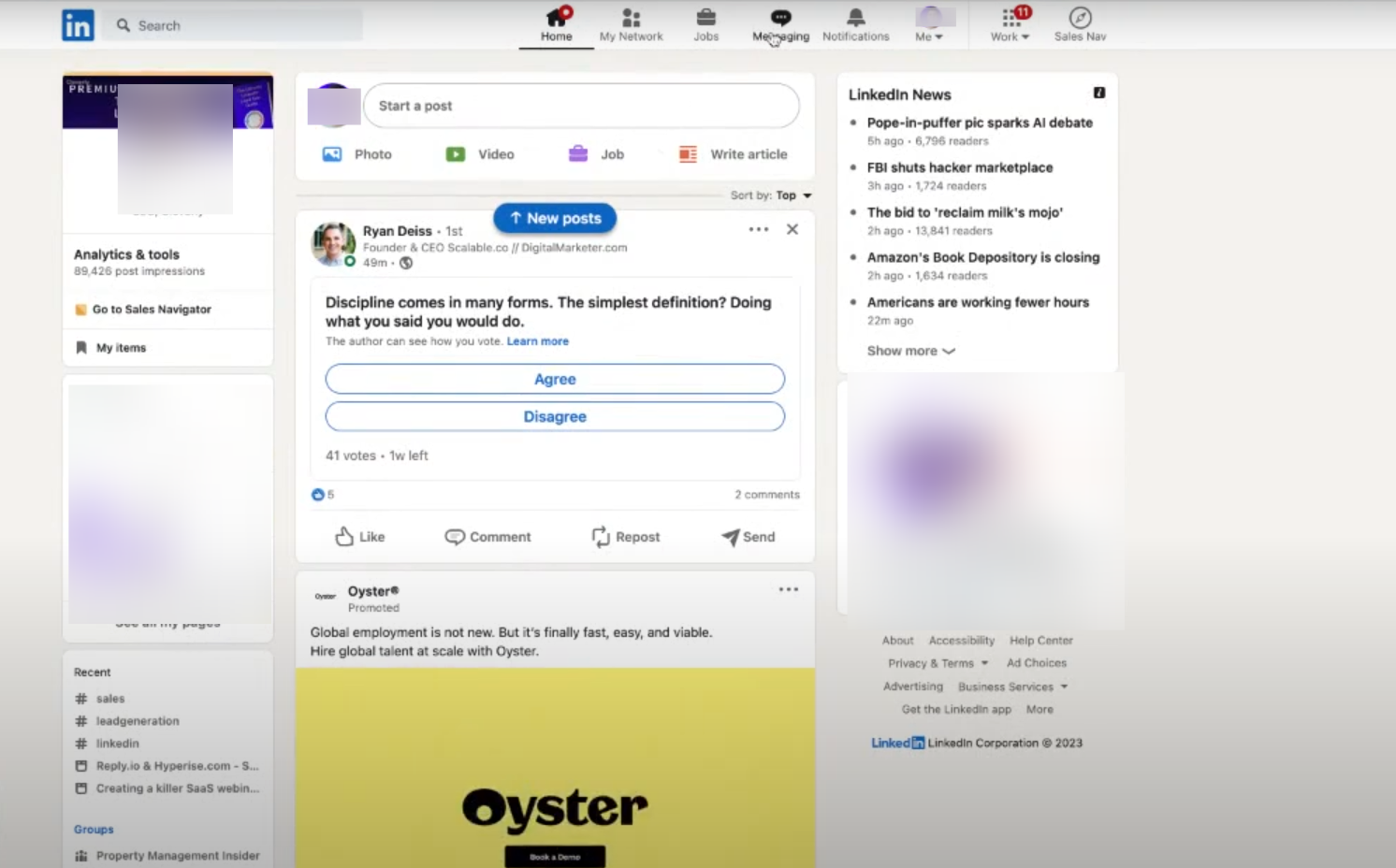Open the three-dot menu on Ryan Deiss's post

(759, 229)
